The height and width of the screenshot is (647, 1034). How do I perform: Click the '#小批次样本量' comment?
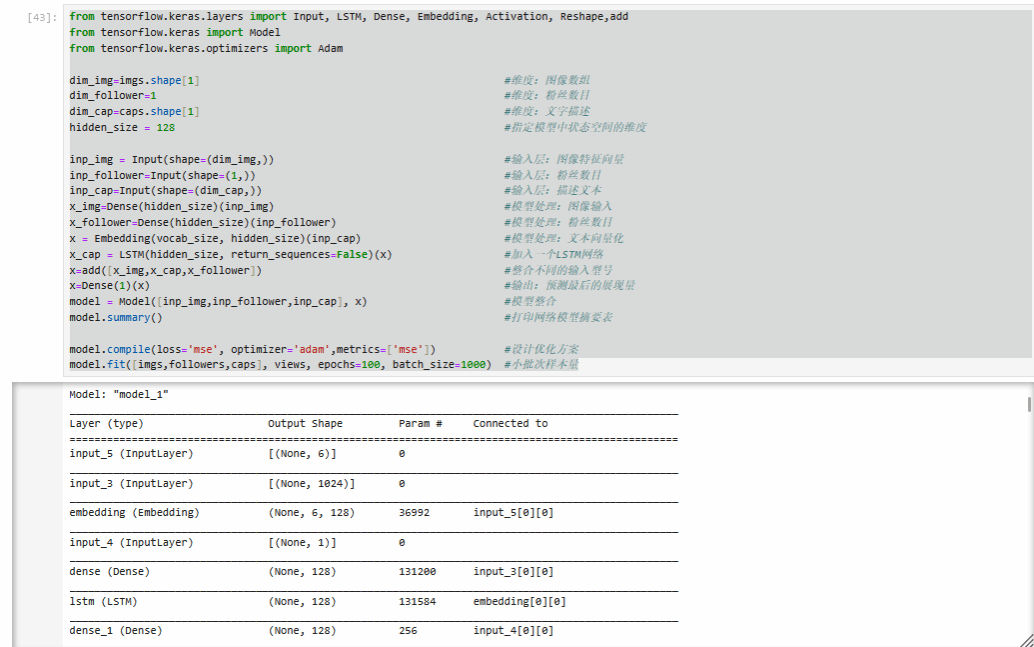pyautogui.click(x=541, y=364)
